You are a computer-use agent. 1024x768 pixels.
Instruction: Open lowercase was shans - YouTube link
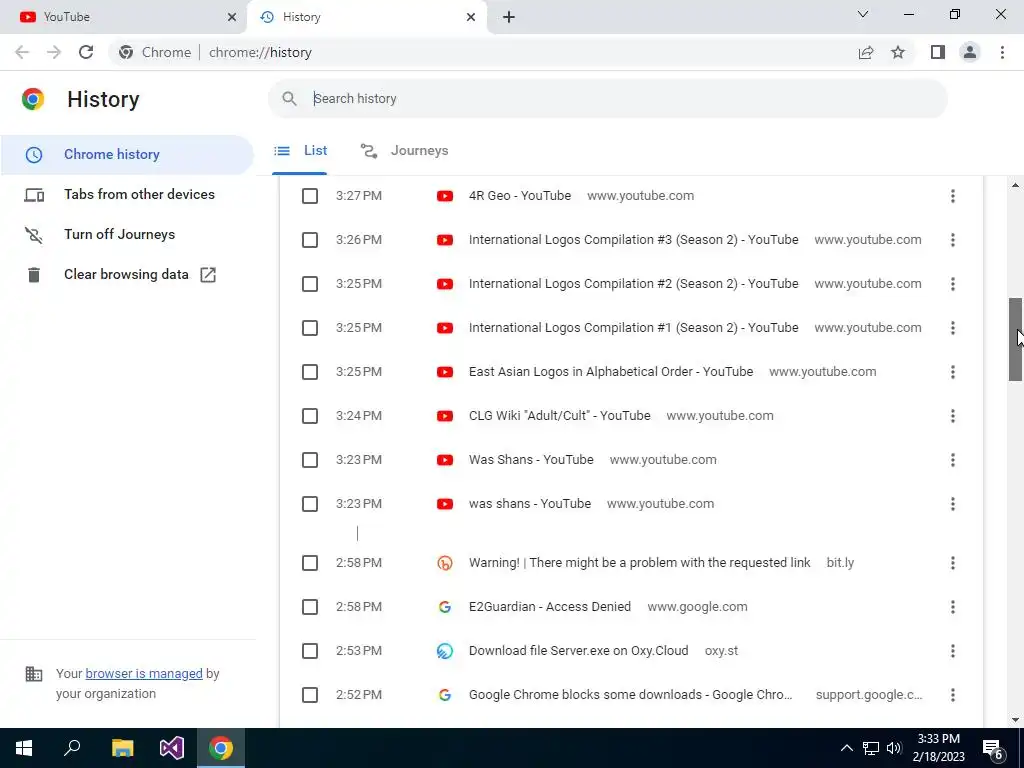coord(530,504)
